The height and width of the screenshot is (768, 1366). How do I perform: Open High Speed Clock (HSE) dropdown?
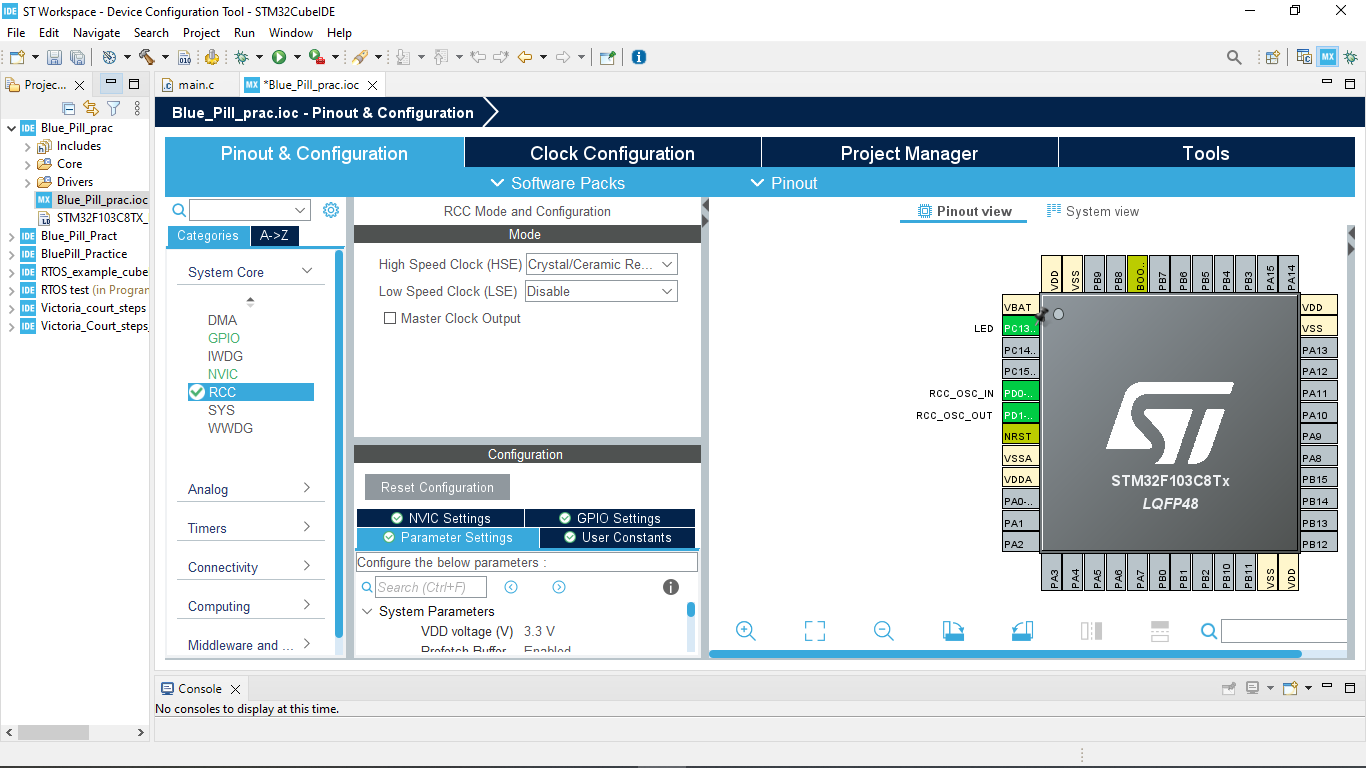point(602,264)
